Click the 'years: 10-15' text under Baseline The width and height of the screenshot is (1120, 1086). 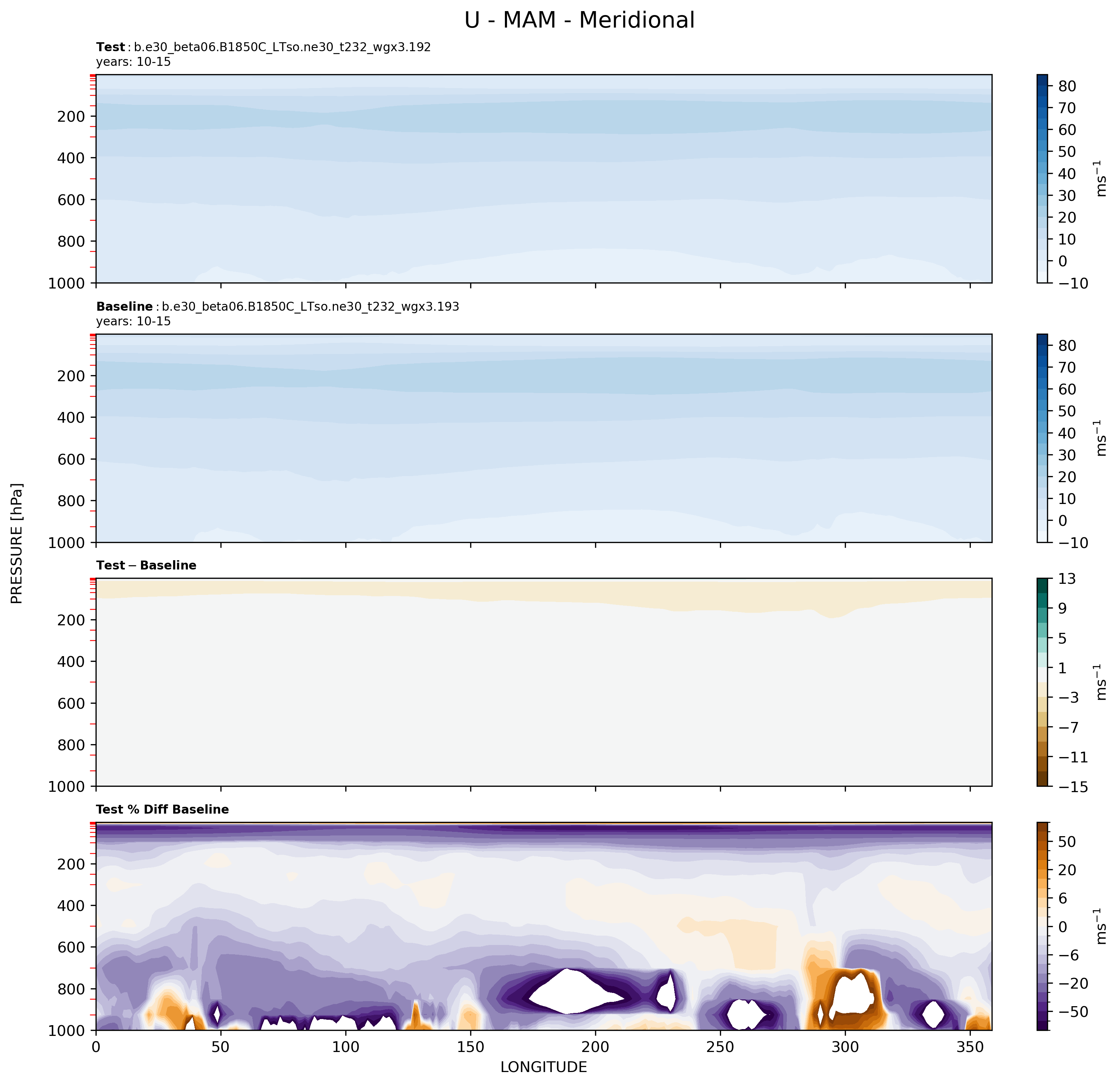pyautogui.click(x=133, y=321)
